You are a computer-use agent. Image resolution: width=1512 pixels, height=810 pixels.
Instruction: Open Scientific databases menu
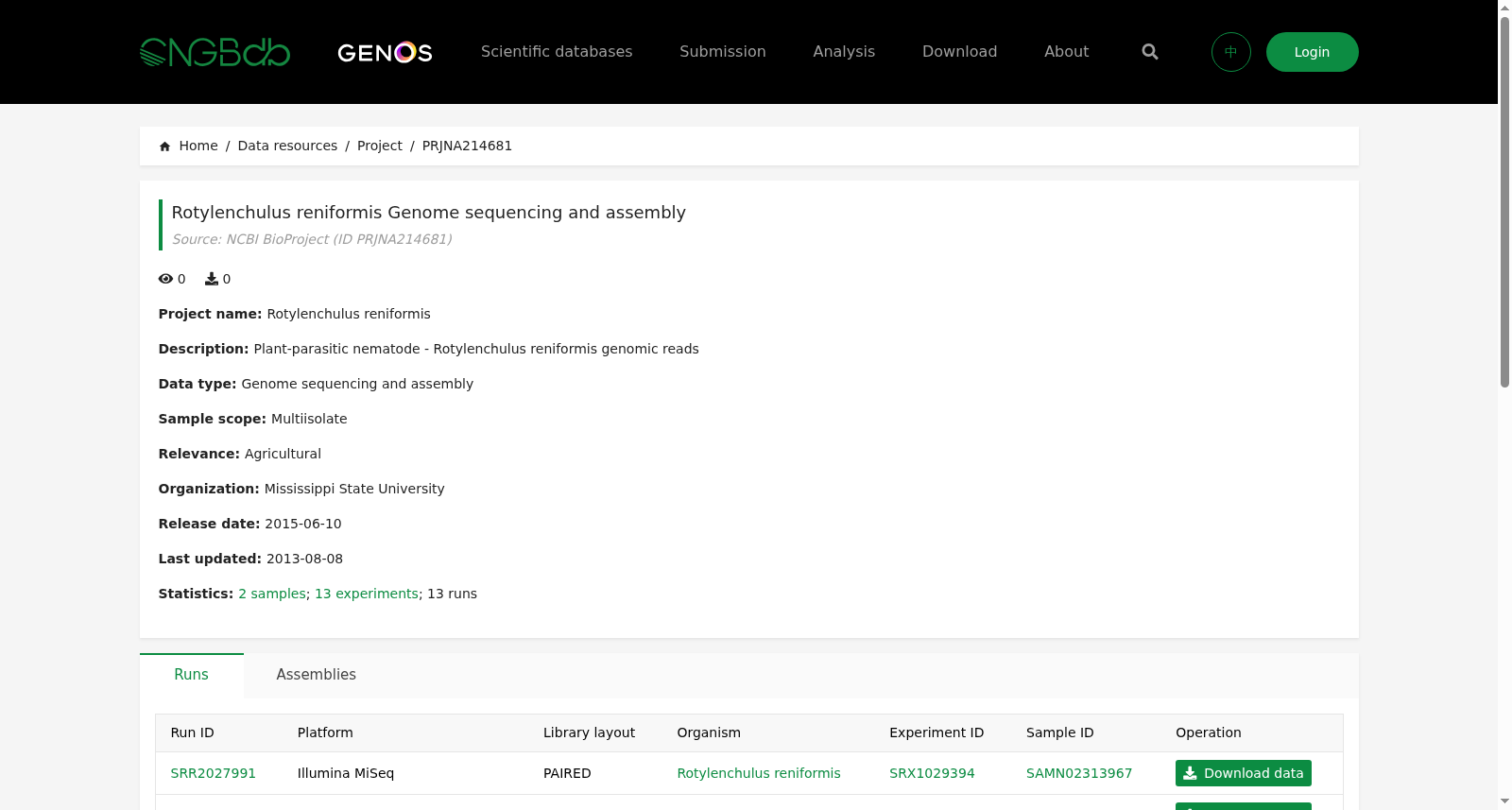coord(557,52)
